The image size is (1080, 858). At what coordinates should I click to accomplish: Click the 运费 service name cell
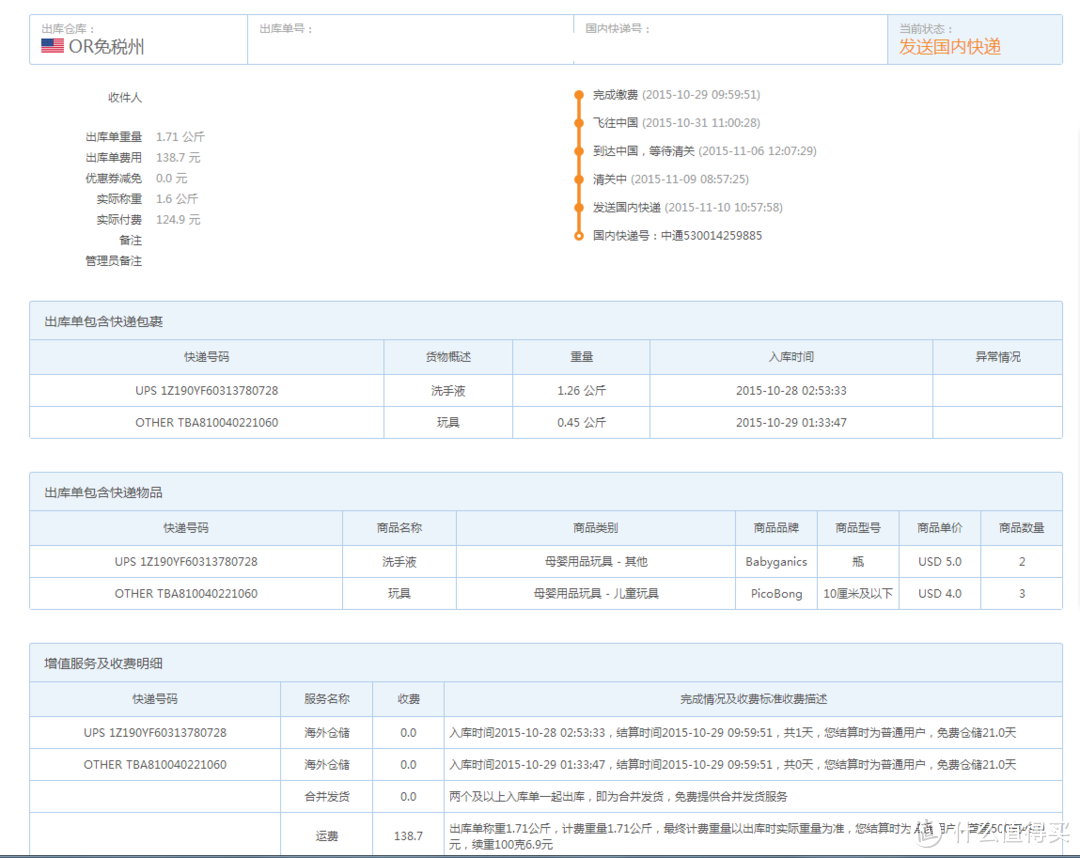point(326,836)
